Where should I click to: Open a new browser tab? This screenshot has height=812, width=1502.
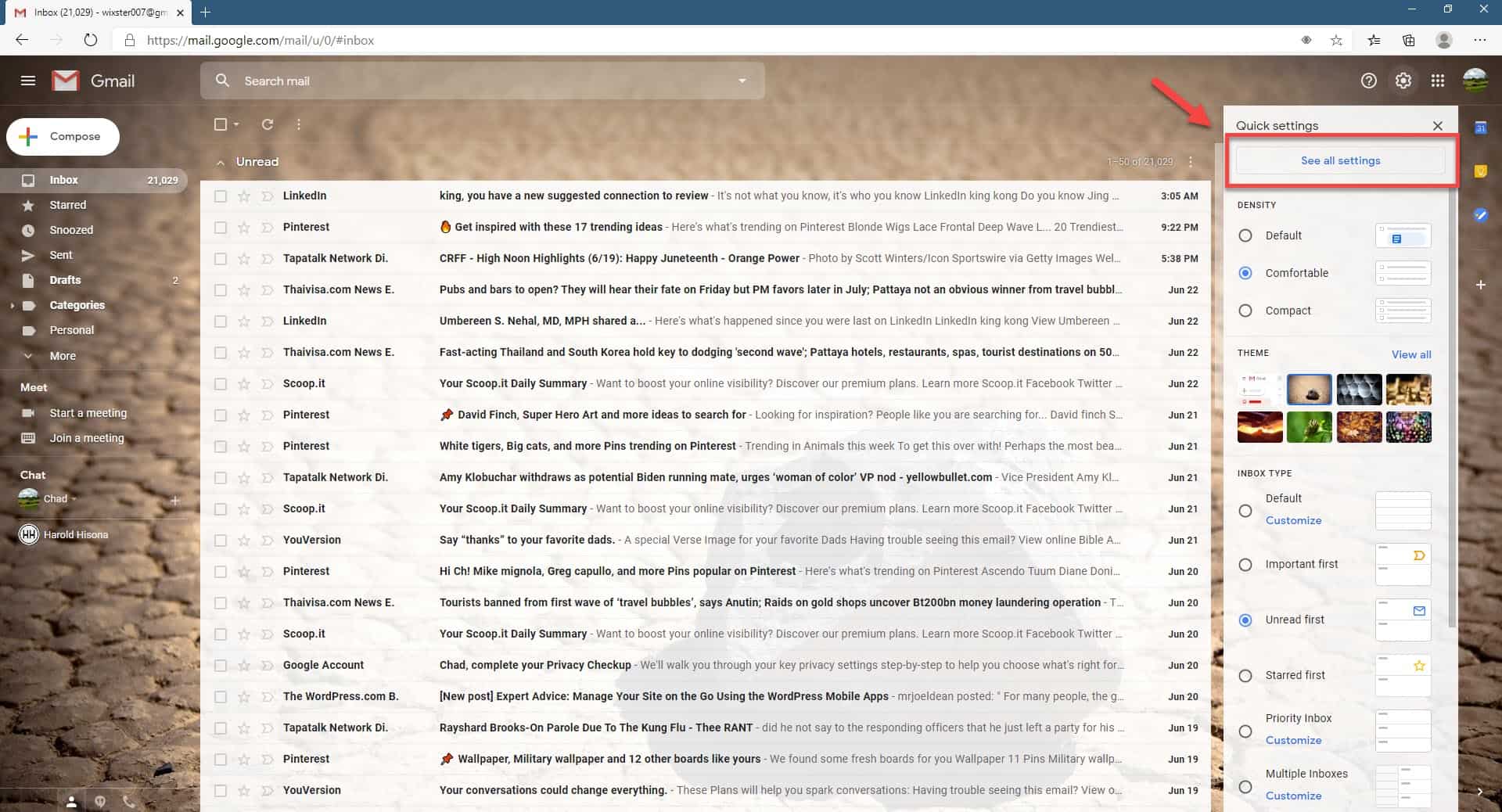click(x=205, y=13)
